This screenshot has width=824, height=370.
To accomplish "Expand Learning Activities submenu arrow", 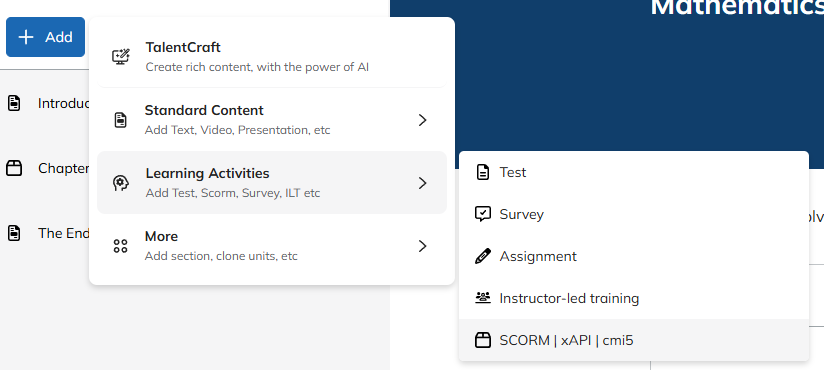I will 422,183.
